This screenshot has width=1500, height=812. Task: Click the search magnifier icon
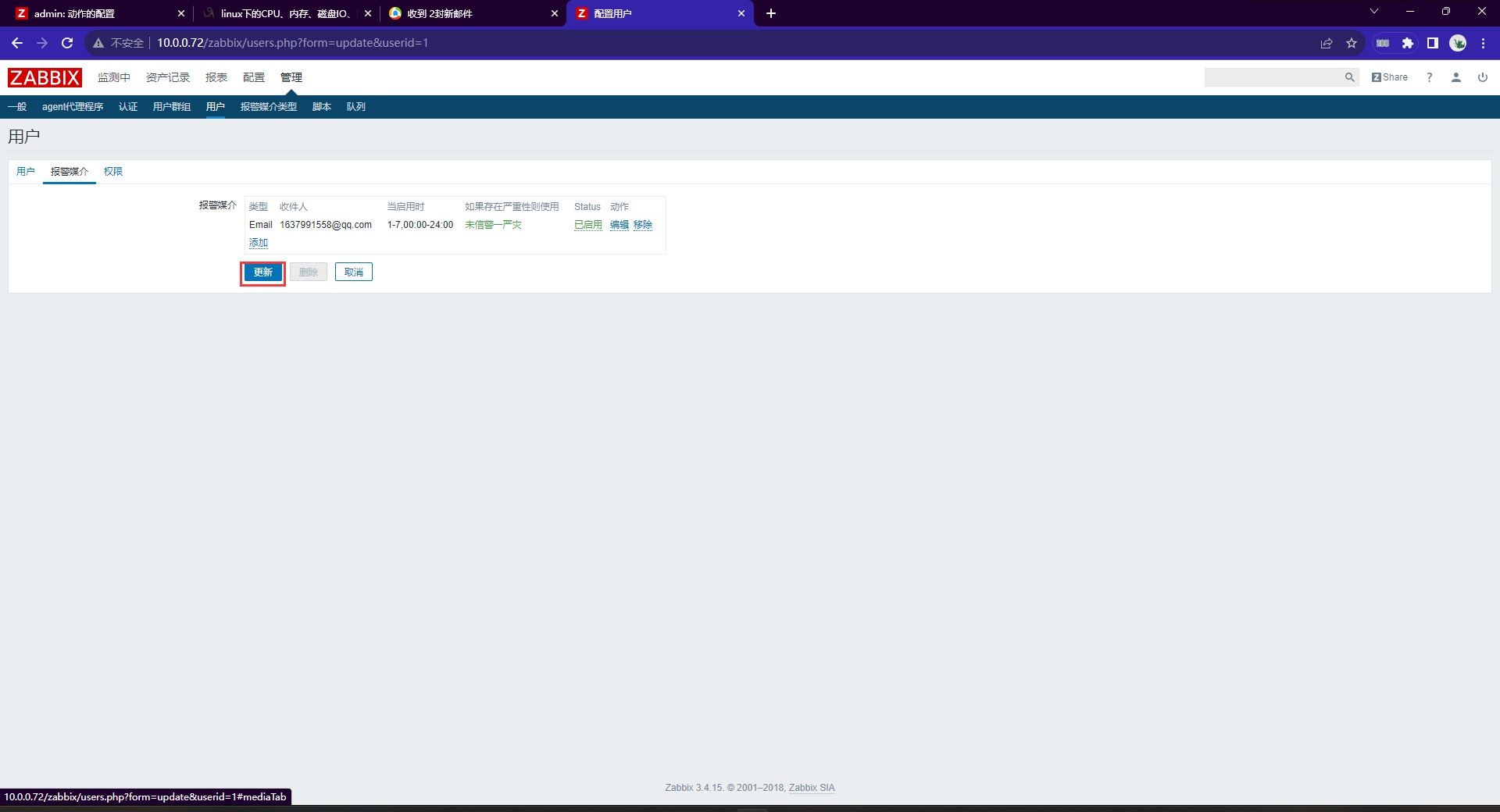(x=1349, y=77)
